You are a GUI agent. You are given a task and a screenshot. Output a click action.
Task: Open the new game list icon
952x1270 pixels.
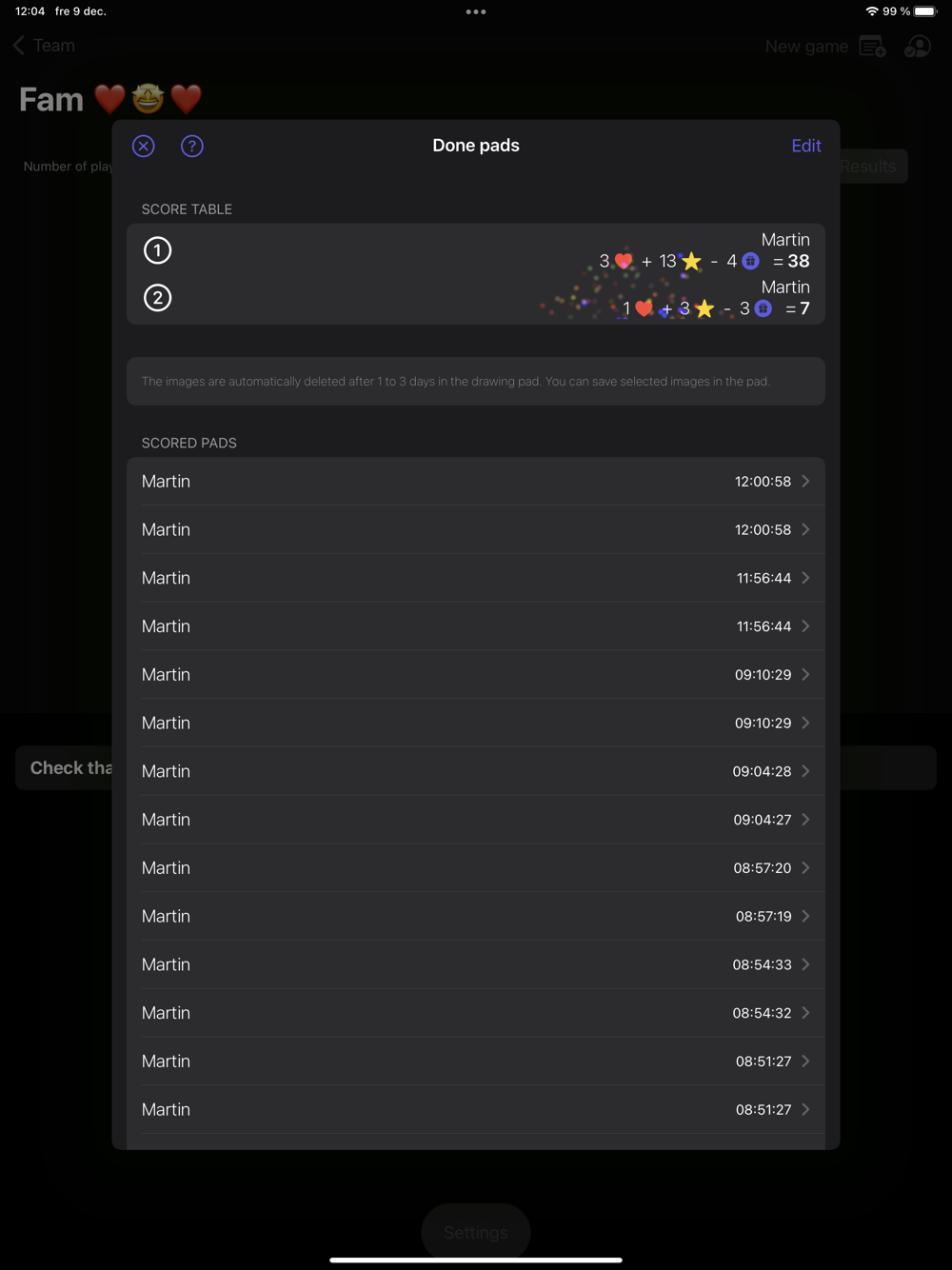872,46
